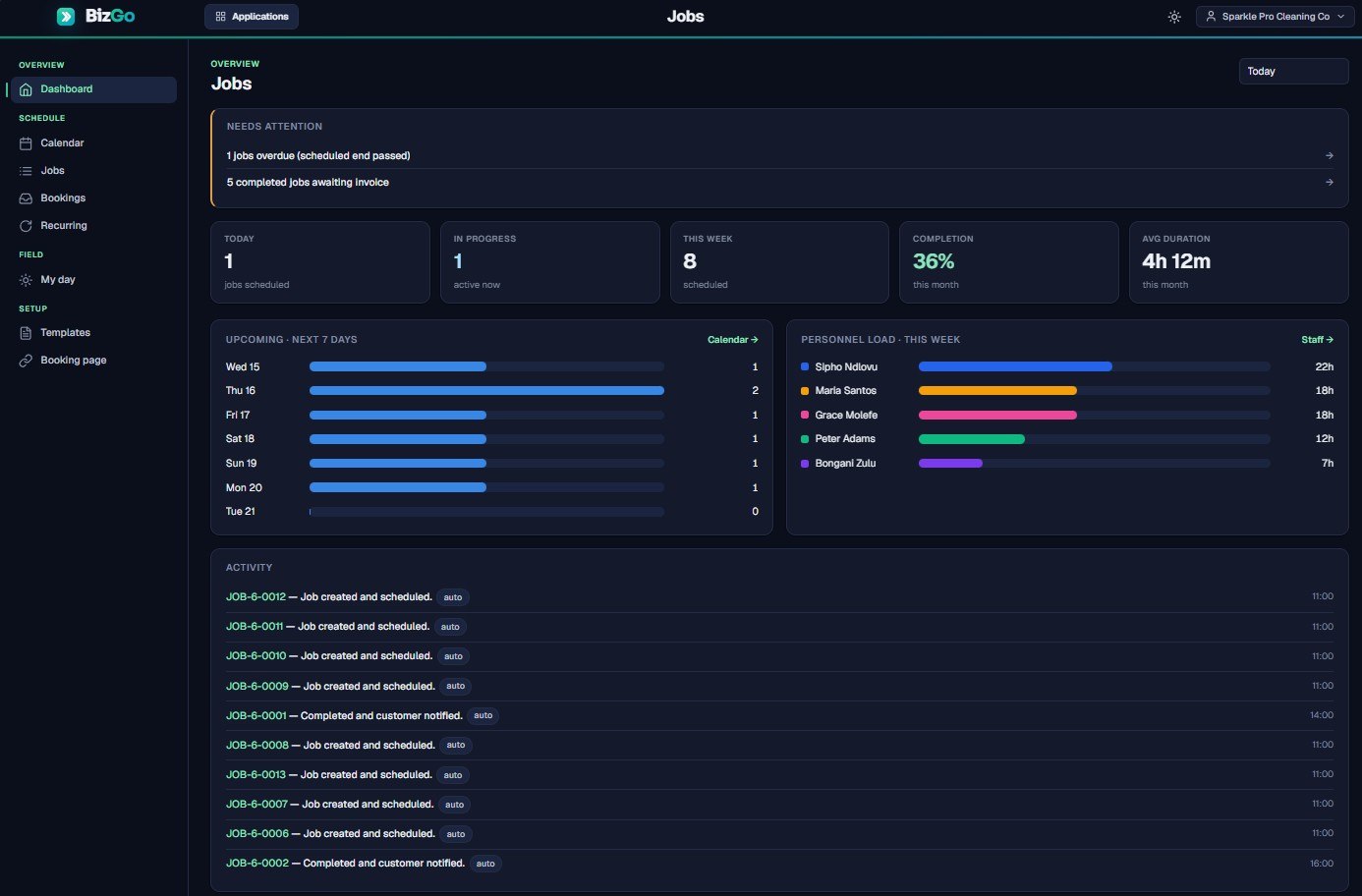This screenshot has width=1362, height=896.
Task: Click the Dashboard home icon
Action: click(26, 89)
